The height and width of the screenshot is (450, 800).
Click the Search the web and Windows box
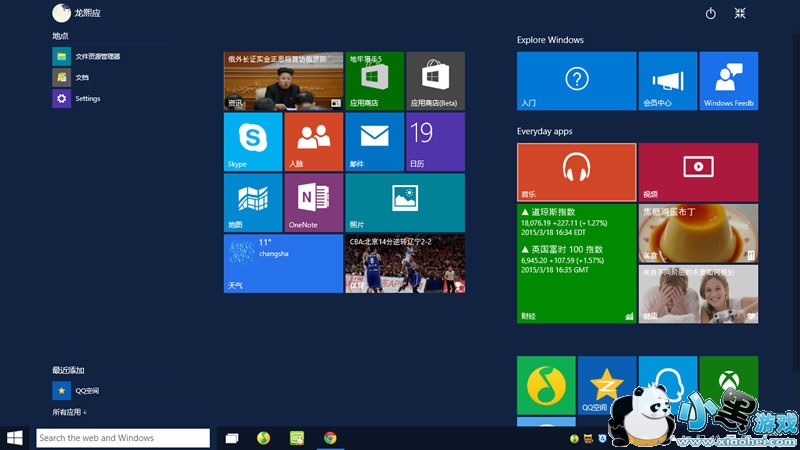point(123,438)
